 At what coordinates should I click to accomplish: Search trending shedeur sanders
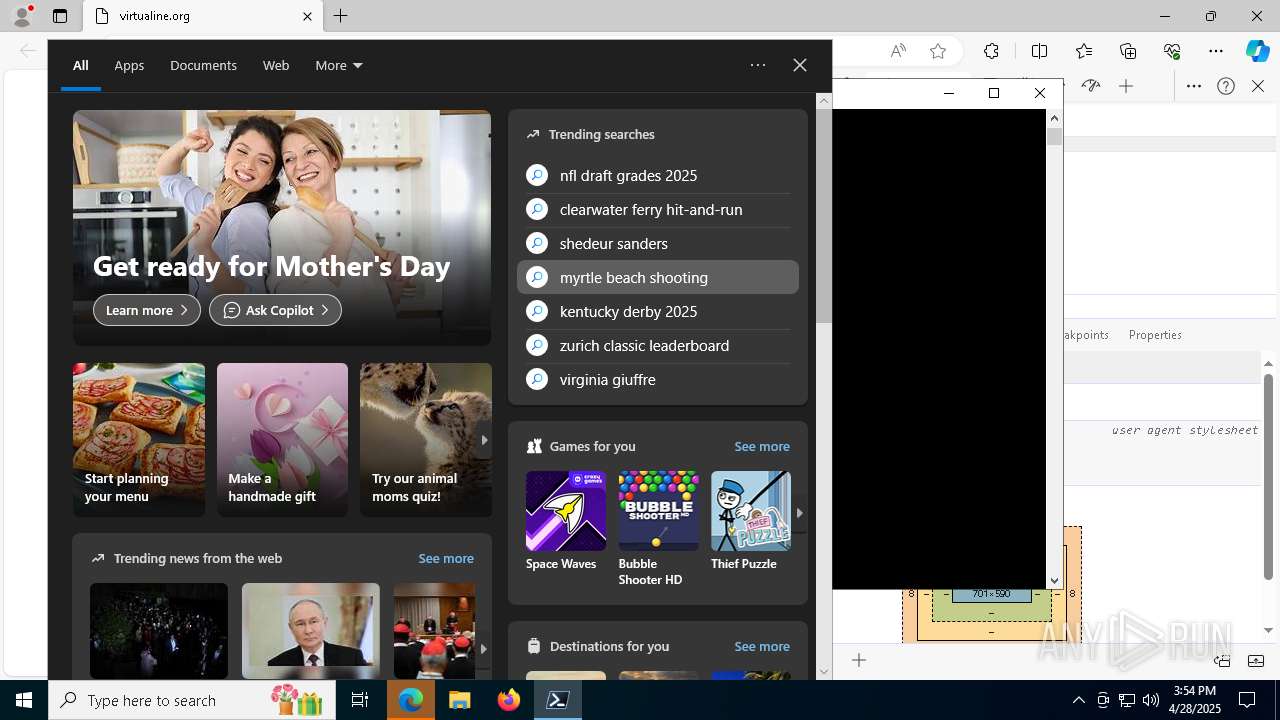[x=658, y=243]
